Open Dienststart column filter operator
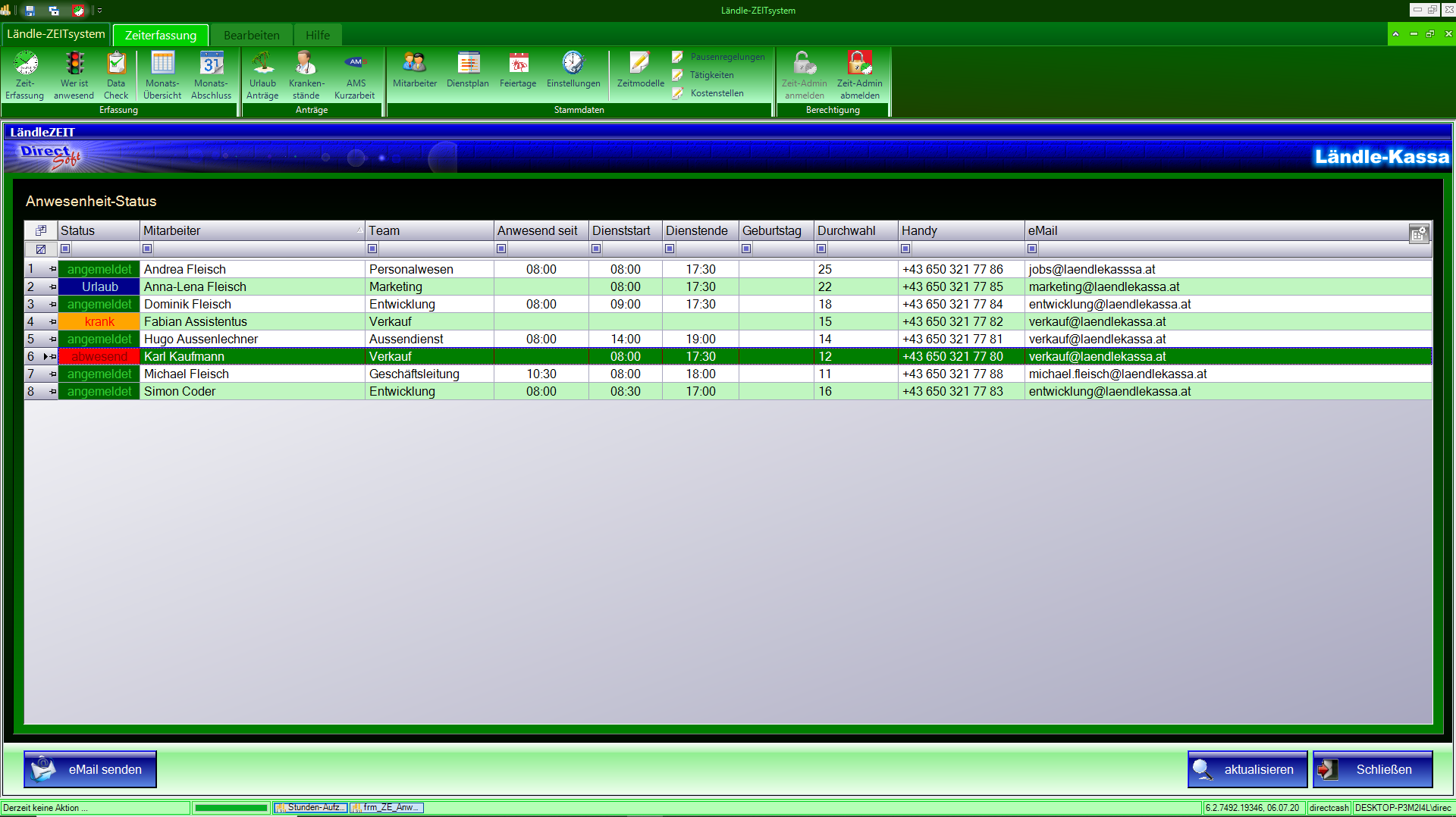1456x817 pixels. click(x=596, y=249)
